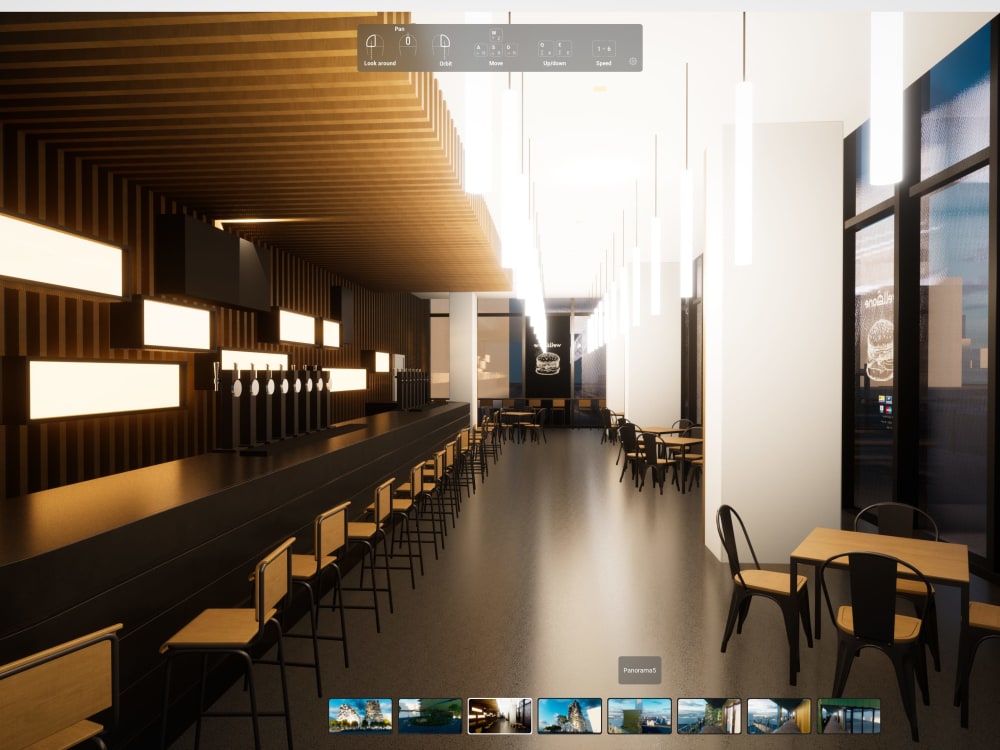Click the Look around mouse icon
This screenshot has height=750, width=1000.
375,46
